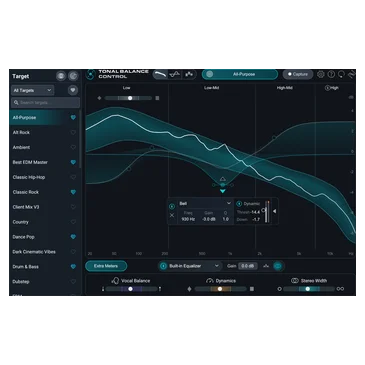Click the wide stereo icon of Stereo Width
Image resolution: width=365 pixels, height=365 pixels.
[340, 289]
